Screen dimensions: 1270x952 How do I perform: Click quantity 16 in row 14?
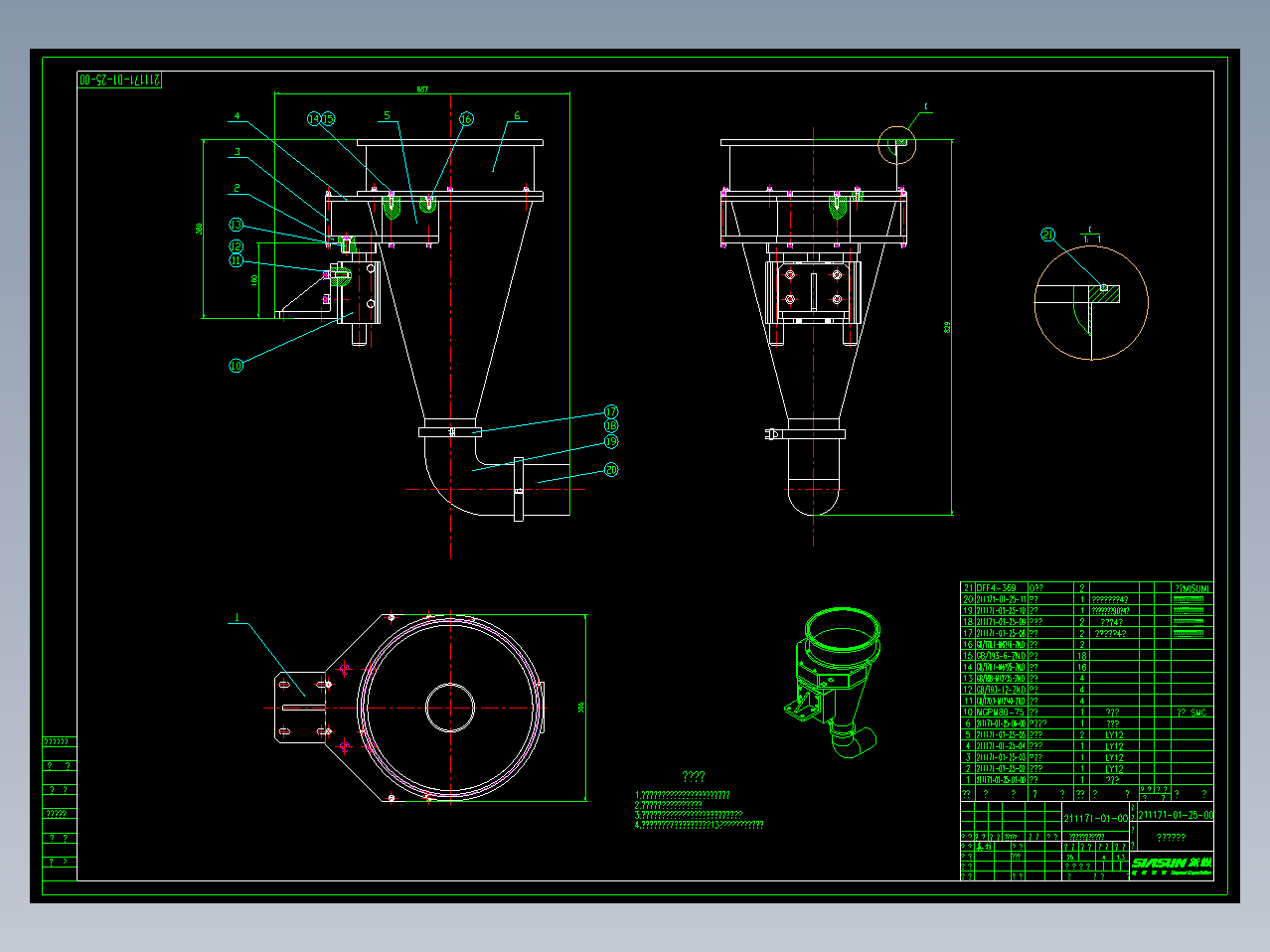(1082, 668)
